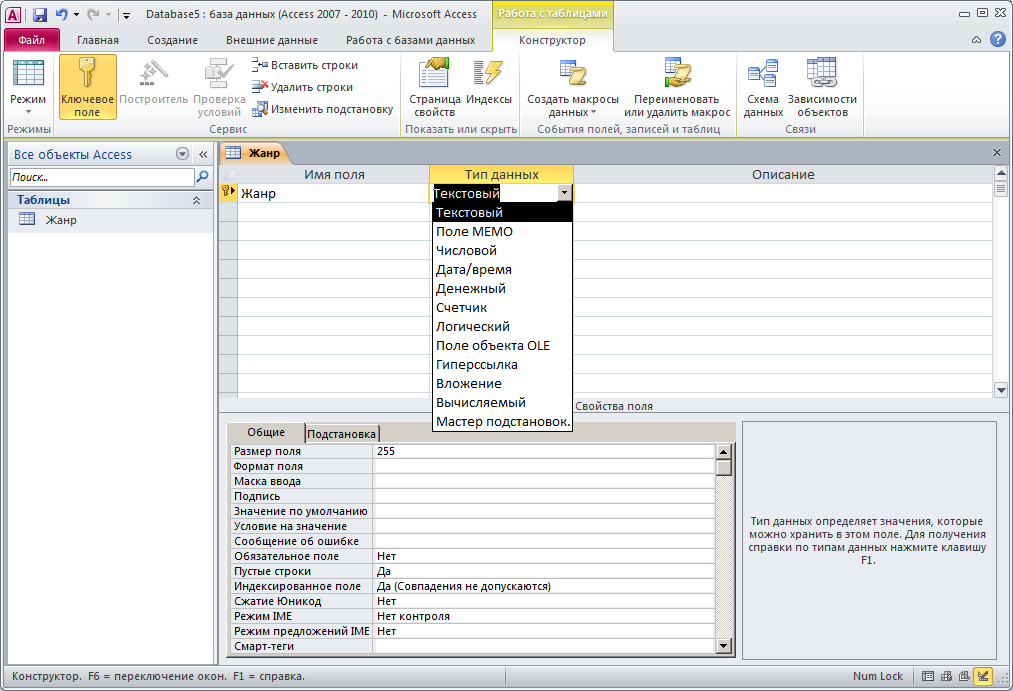Click the Access application icon in title bar

point(13,14)
